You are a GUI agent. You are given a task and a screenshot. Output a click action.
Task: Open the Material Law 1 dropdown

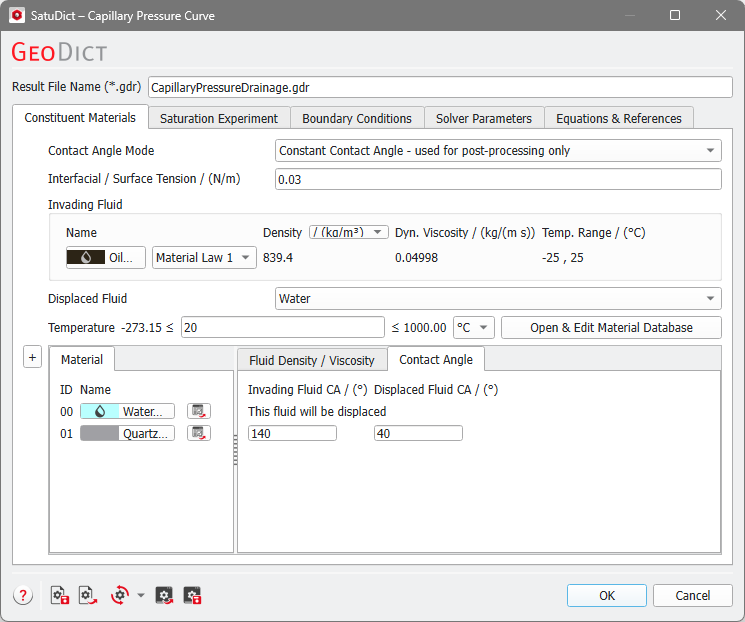(x=204, y=258)
